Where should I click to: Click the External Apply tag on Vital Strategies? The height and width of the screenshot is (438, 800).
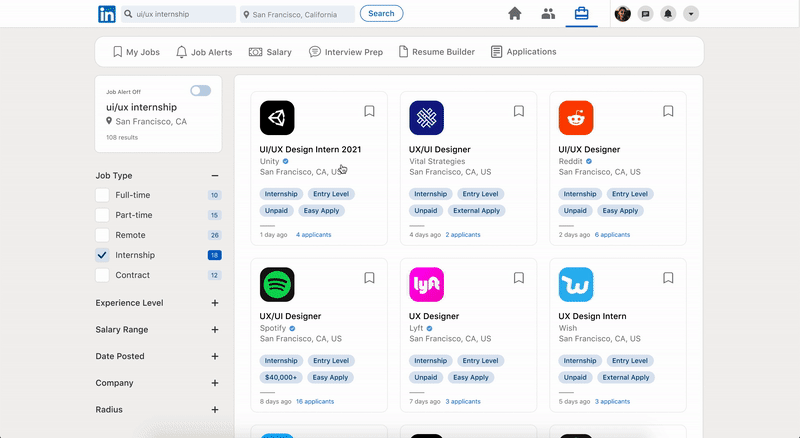click(477, 210)
